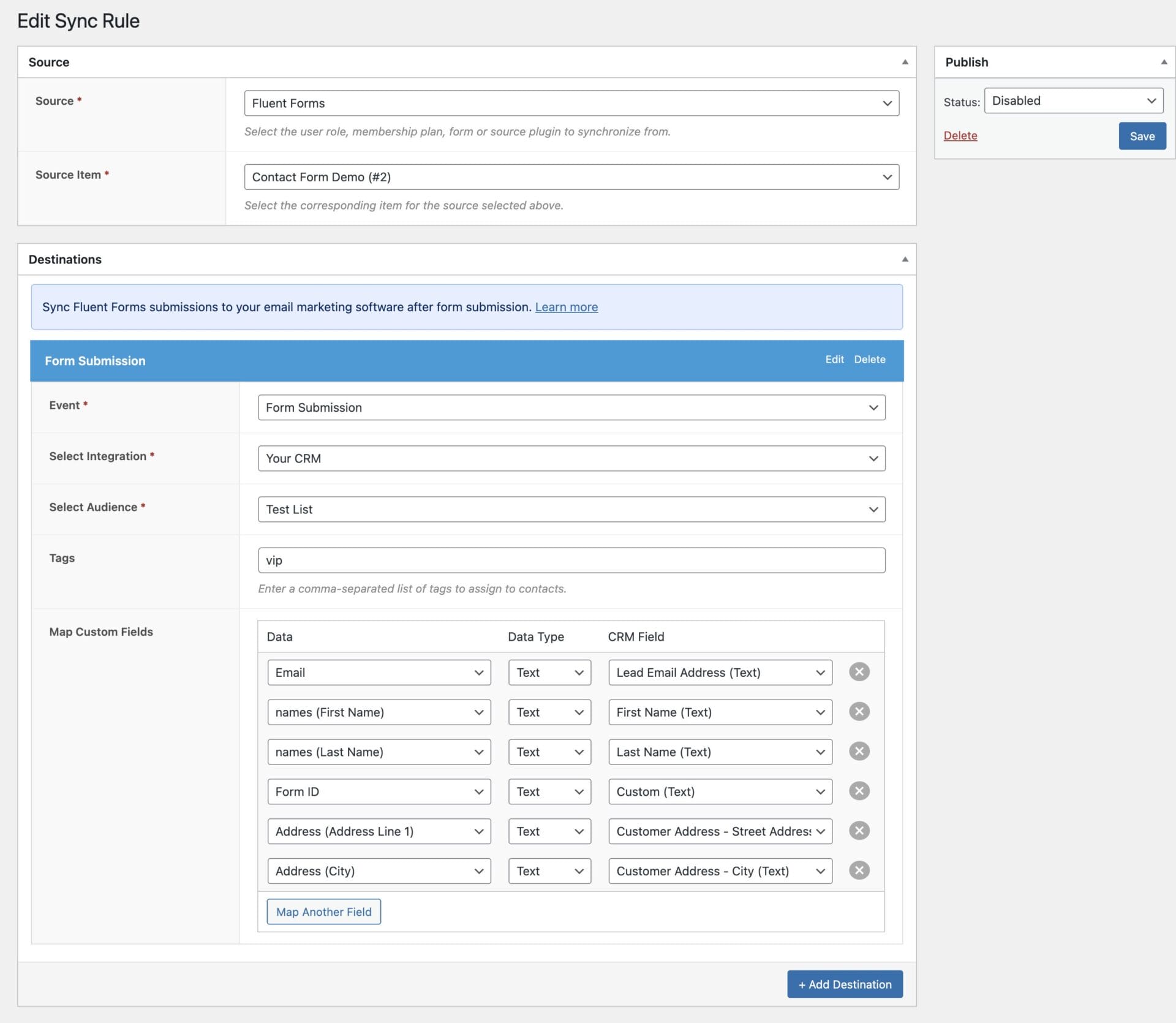Screen dimensions: 1176x1023
Task: Change the Data Type for Email
Action: [x=549, y=672]
